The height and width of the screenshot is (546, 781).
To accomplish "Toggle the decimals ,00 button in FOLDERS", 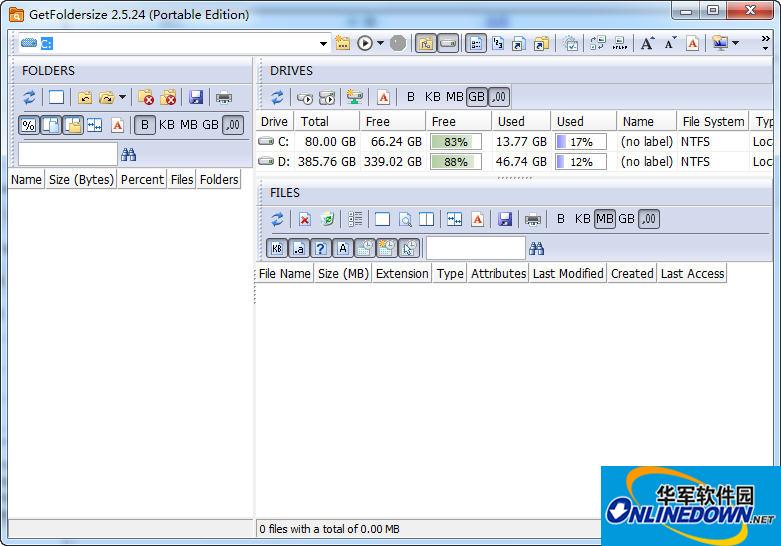I will [233, 125].
